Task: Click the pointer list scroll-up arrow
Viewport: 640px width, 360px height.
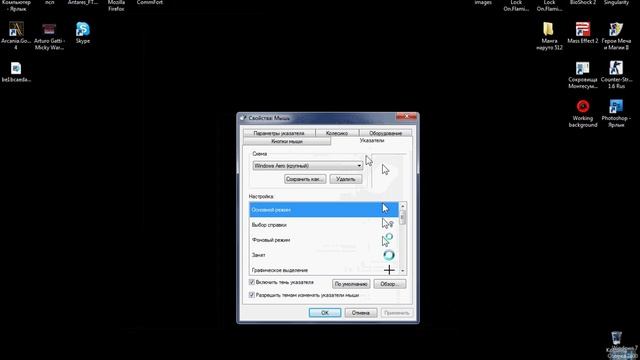Action: coord(402,206)
